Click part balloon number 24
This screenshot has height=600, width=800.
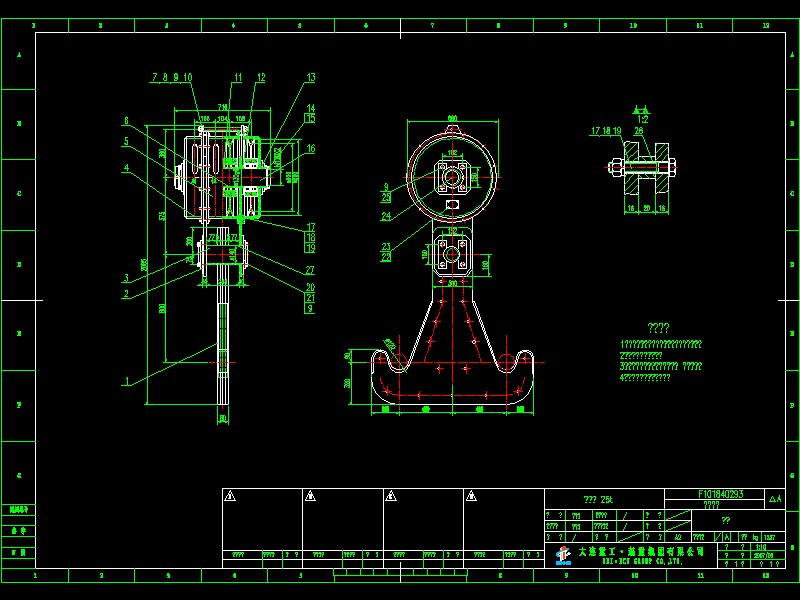point(386,216)
